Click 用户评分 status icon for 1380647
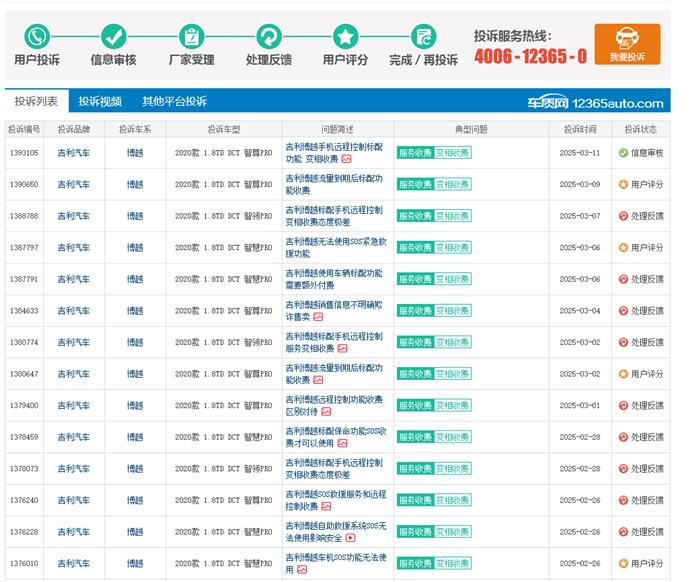The height and width of the screenshot is (582, 700). pos(623,374)
